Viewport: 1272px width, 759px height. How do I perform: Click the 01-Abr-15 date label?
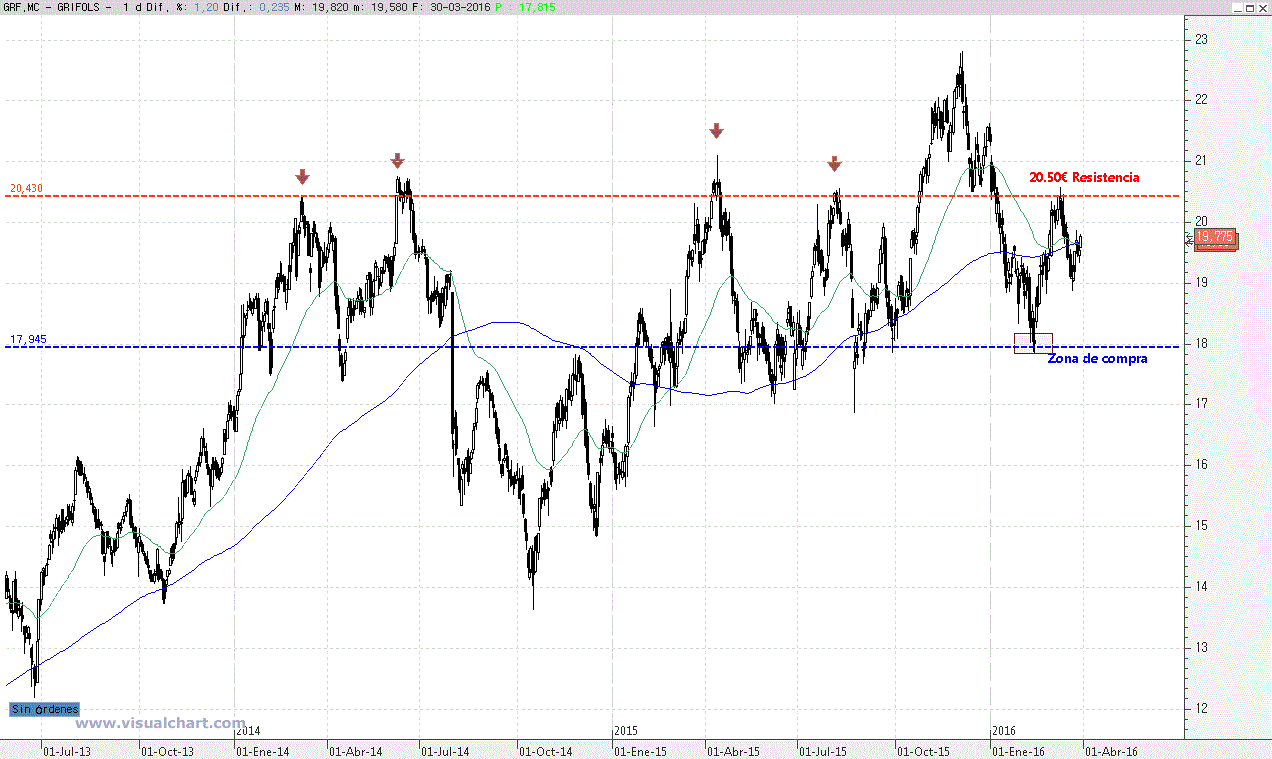[734, 751]
